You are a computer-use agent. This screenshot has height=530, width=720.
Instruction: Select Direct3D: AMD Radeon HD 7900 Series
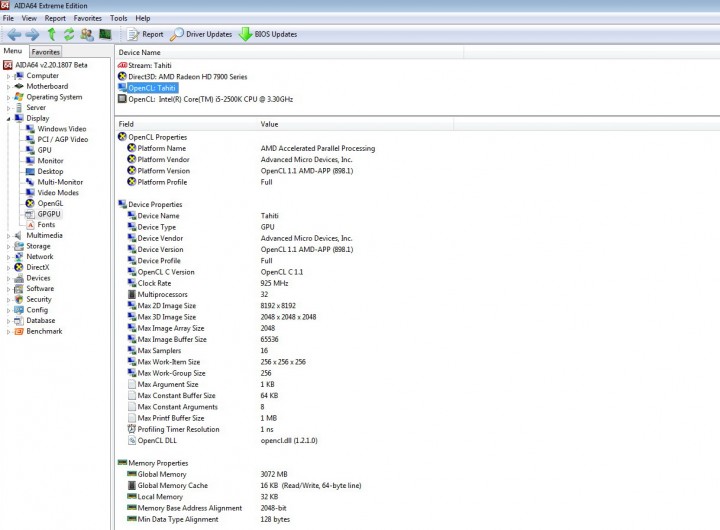coord(183,77)
